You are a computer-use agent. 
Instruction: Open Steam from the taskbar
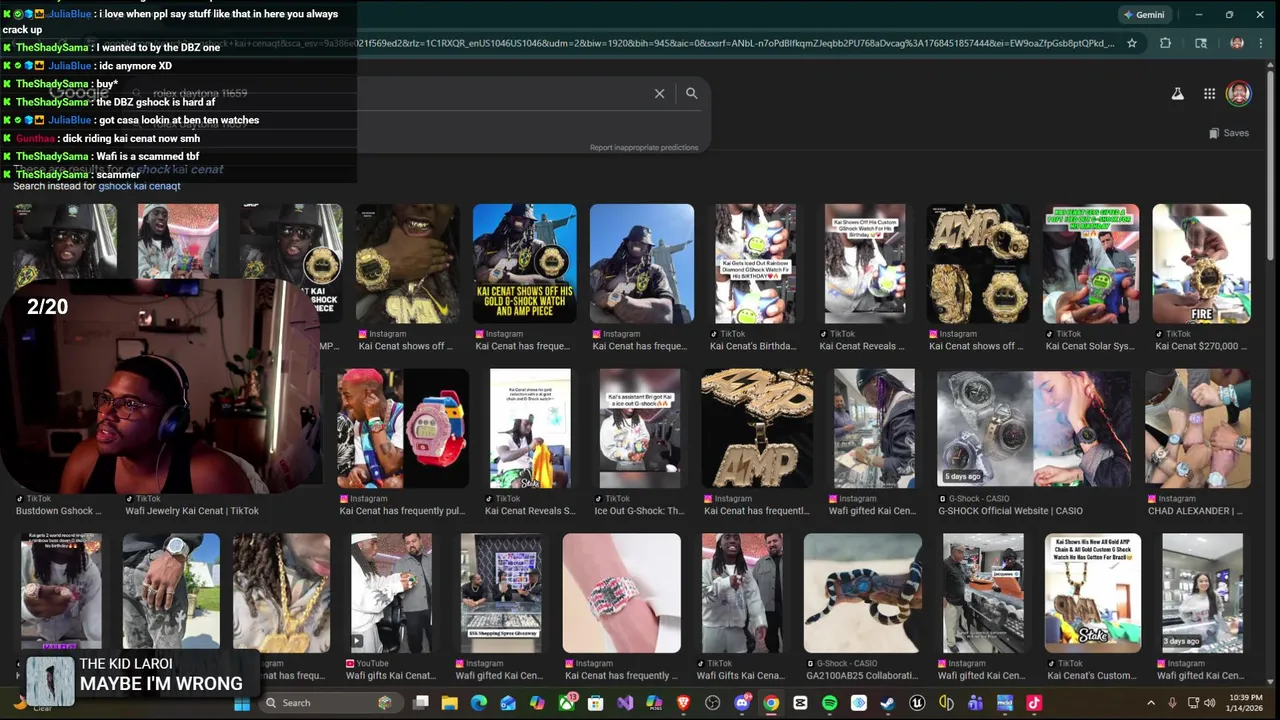coord(887,703)
